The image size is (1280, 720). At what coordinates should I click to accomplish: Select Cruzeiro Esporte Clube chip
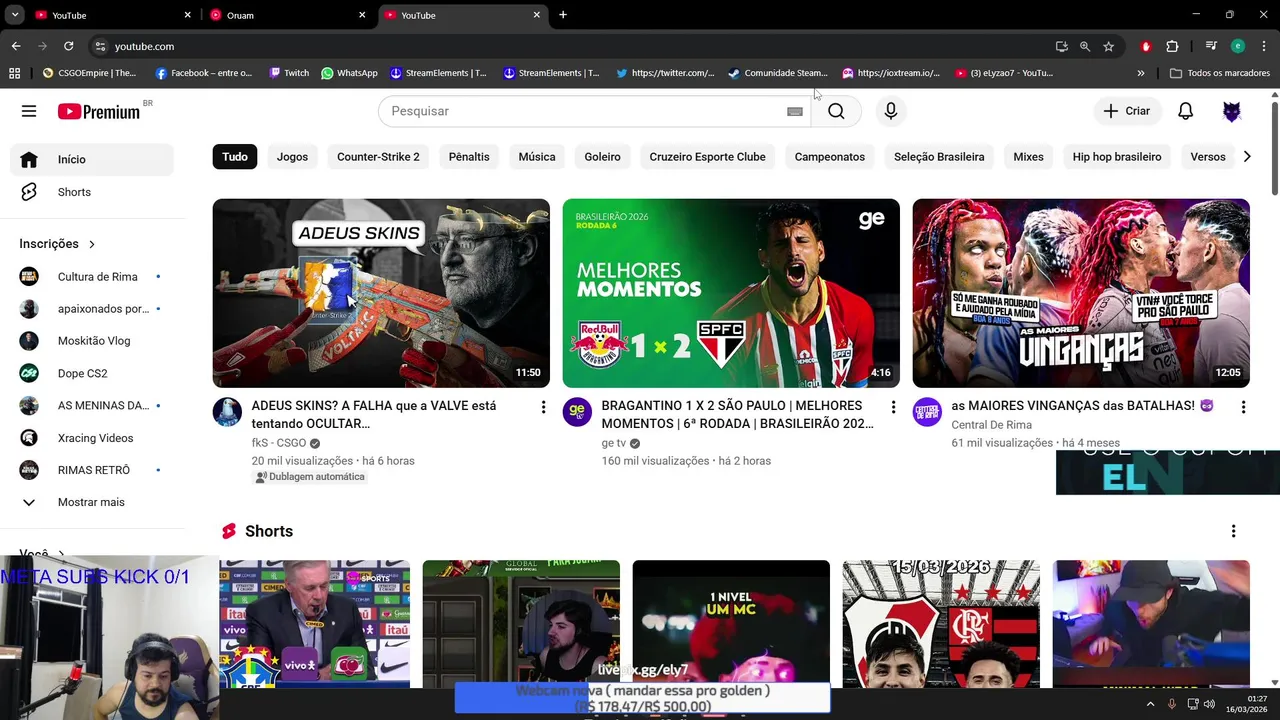point(707,157)
